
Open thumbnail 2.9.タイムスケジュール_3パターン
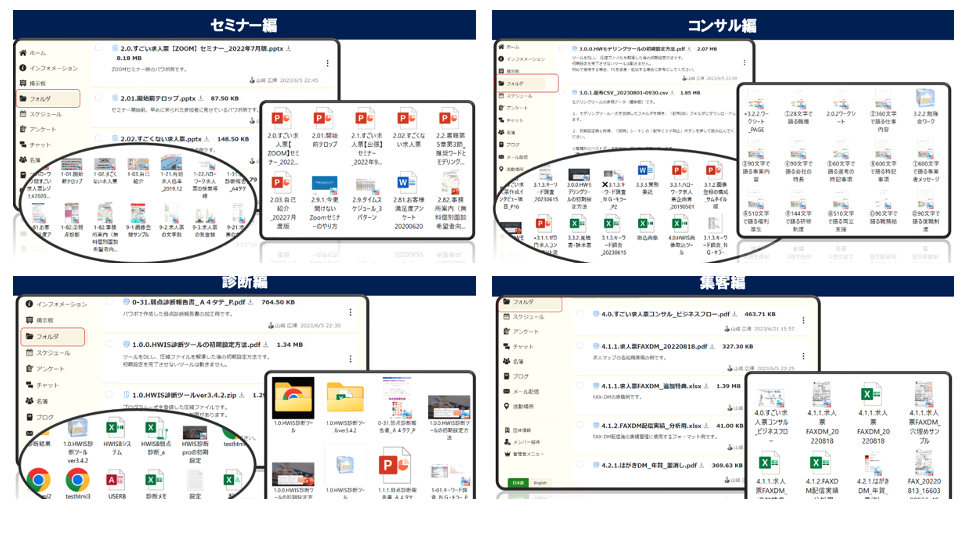(x=366, y=184)
